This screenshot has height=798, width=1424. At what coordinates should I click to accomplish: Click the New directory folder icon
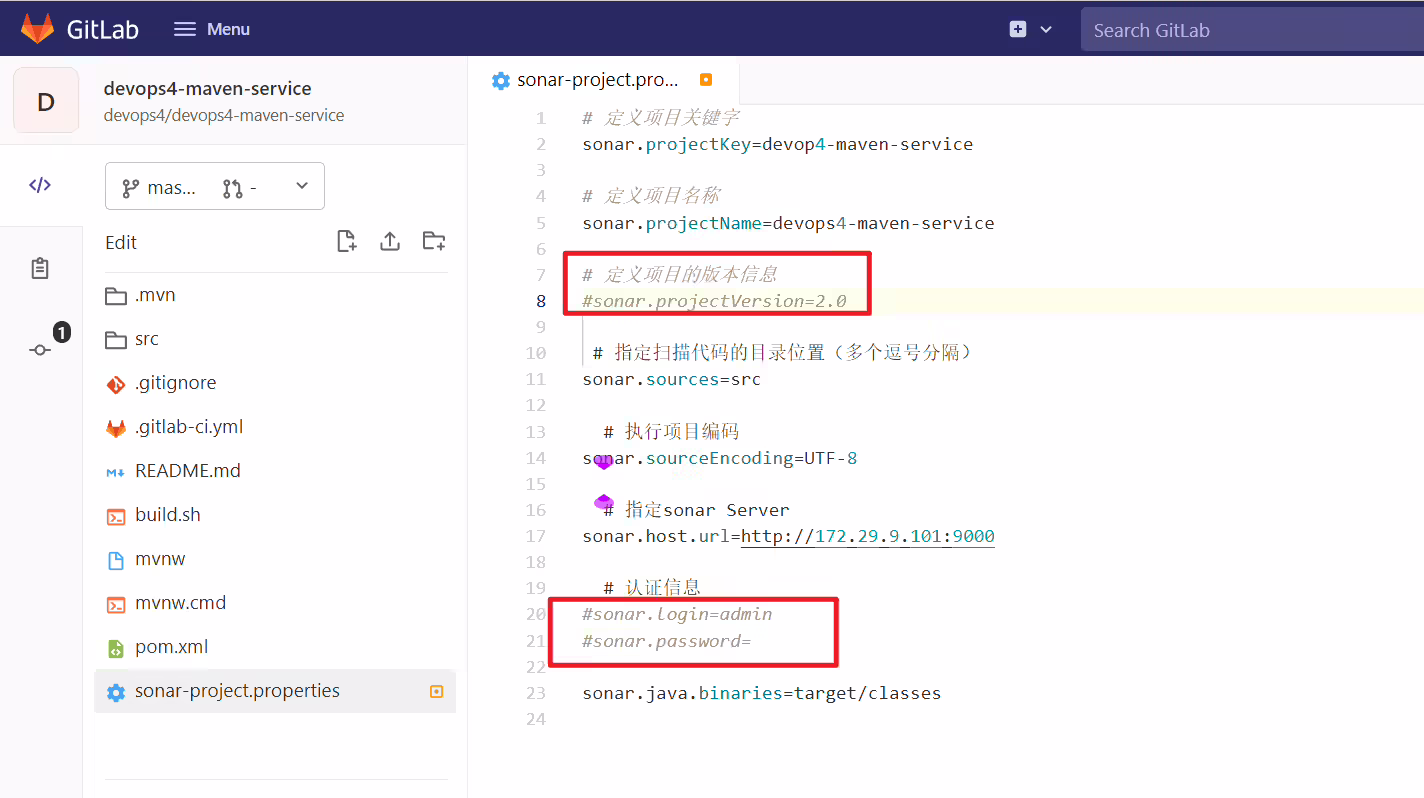(x=434, y=241)
